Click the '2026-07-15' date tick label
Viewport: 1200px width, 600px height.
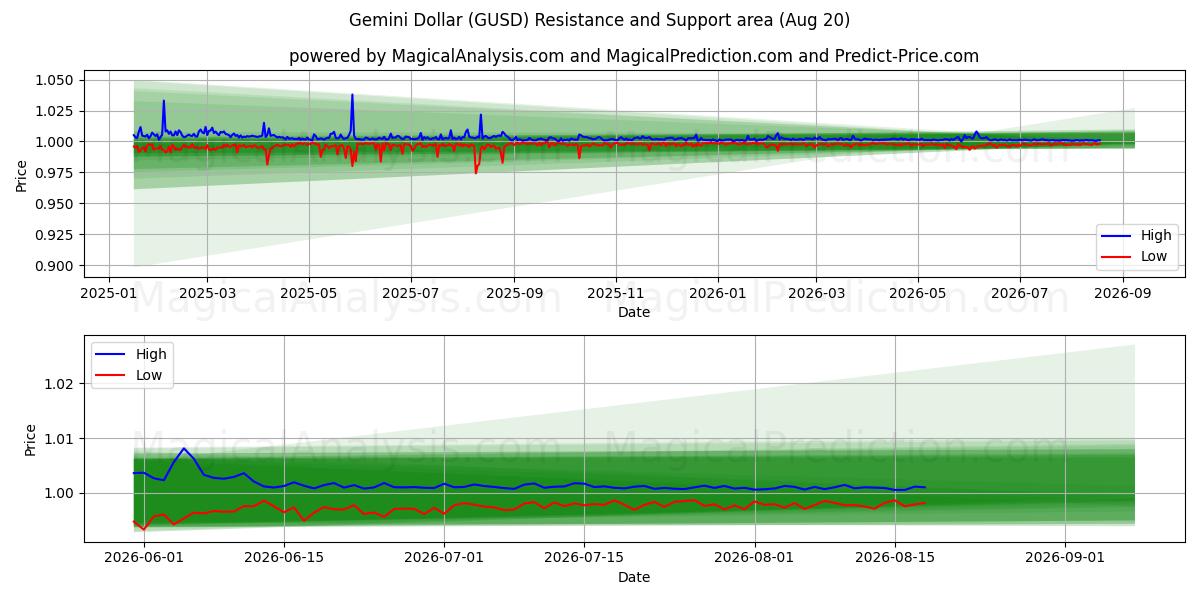tap(584, 558)
